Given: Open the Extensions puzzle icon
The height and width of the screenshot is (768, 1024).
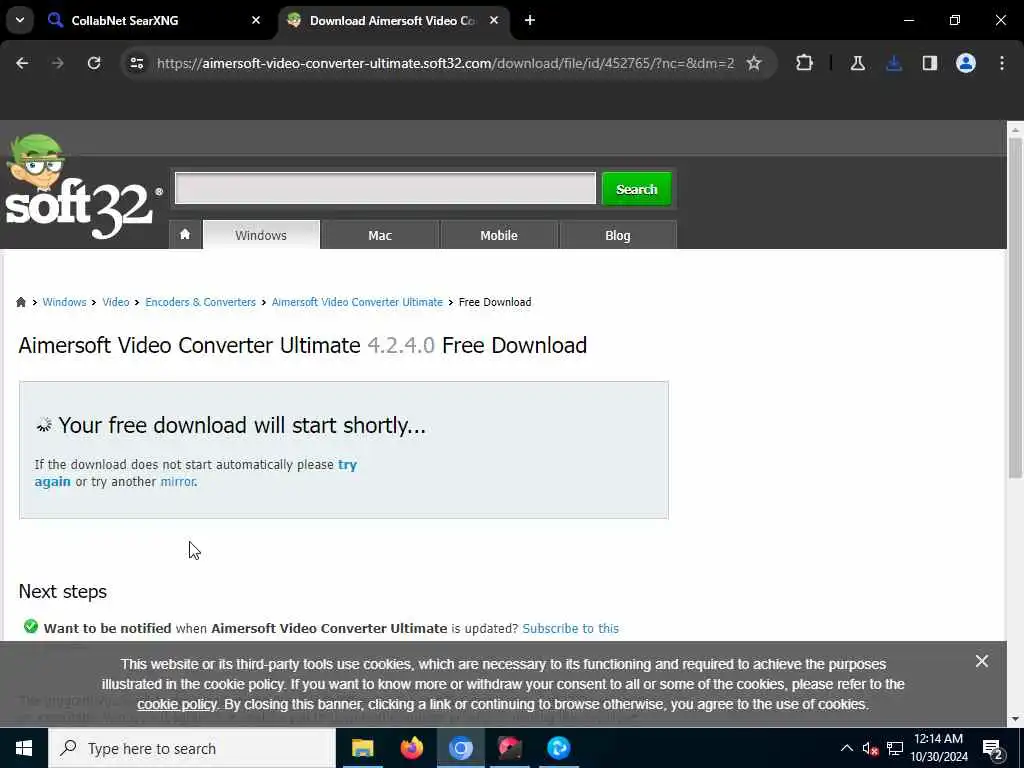Looking at the screenshot, I should [805, 63].
